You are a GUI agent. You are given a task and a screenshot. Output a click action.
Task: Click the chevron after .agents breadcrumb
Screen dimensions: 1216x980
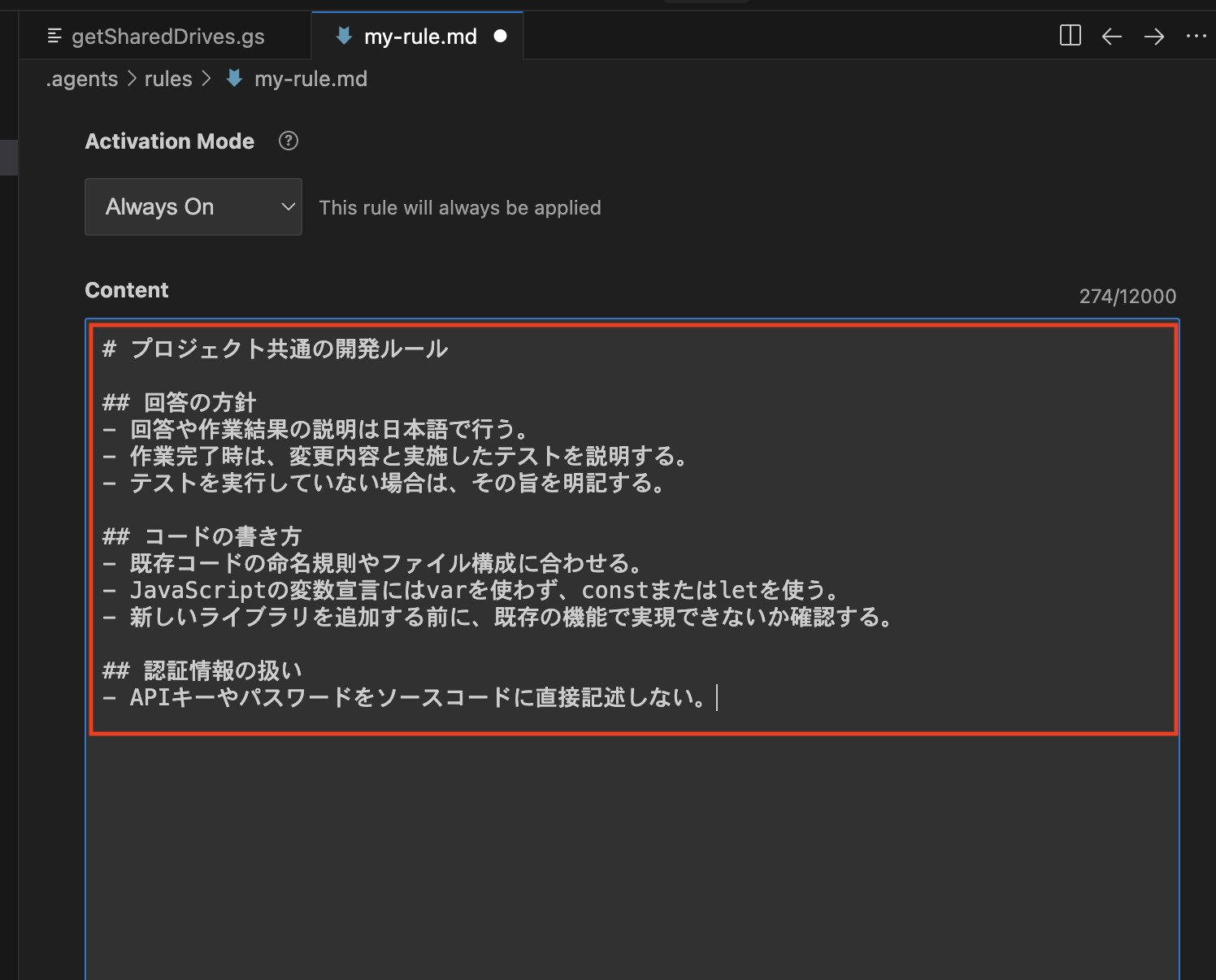[132, 79]
